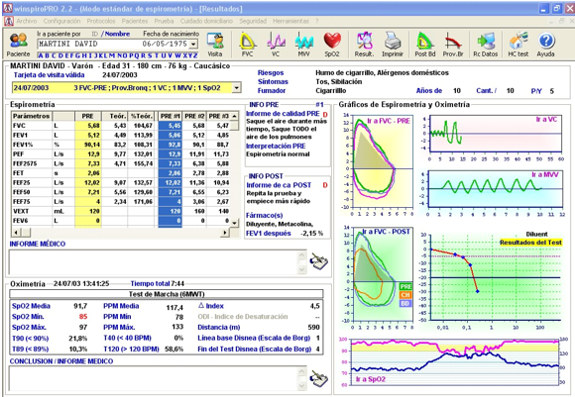Open the Cuidado domiciliario menu
This screenshot has height=397, width=575.
click(x=206, y=21)
